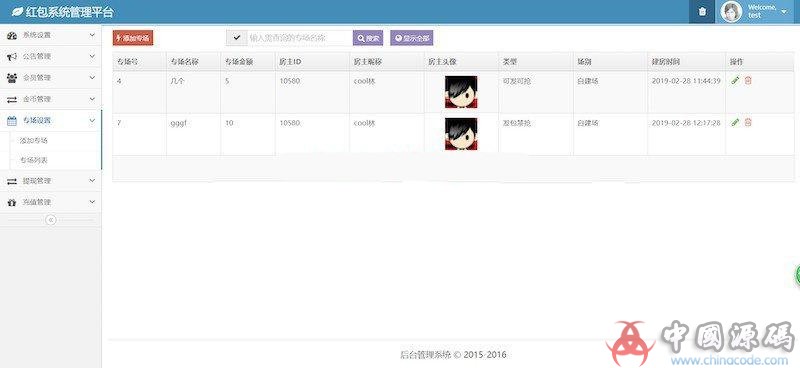Image resolution: width=800 pixels, height=368 pixels.
Task: Click the 红包系统管理平台 title link
Action: [x=70, y=12]
